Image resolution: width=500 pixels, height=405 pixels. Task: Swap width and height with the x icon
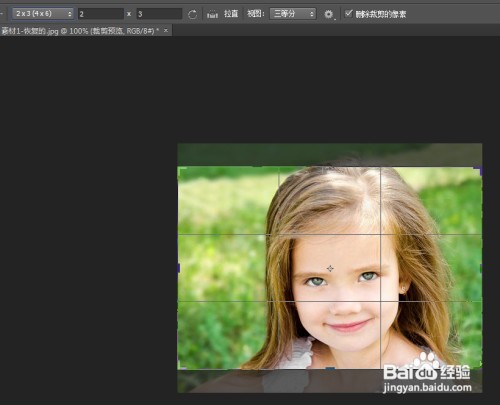click(129, 14)
